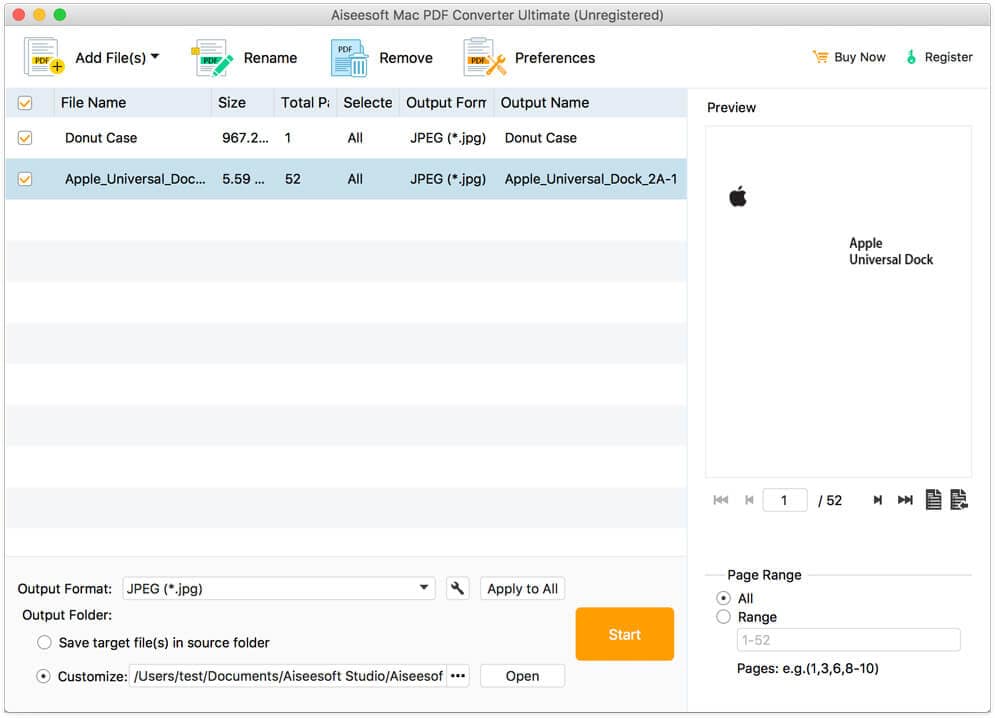This screenshot has width=995, height=718.
Task: Toggle the select-all checkbox in the header
Action: point(25,102)
